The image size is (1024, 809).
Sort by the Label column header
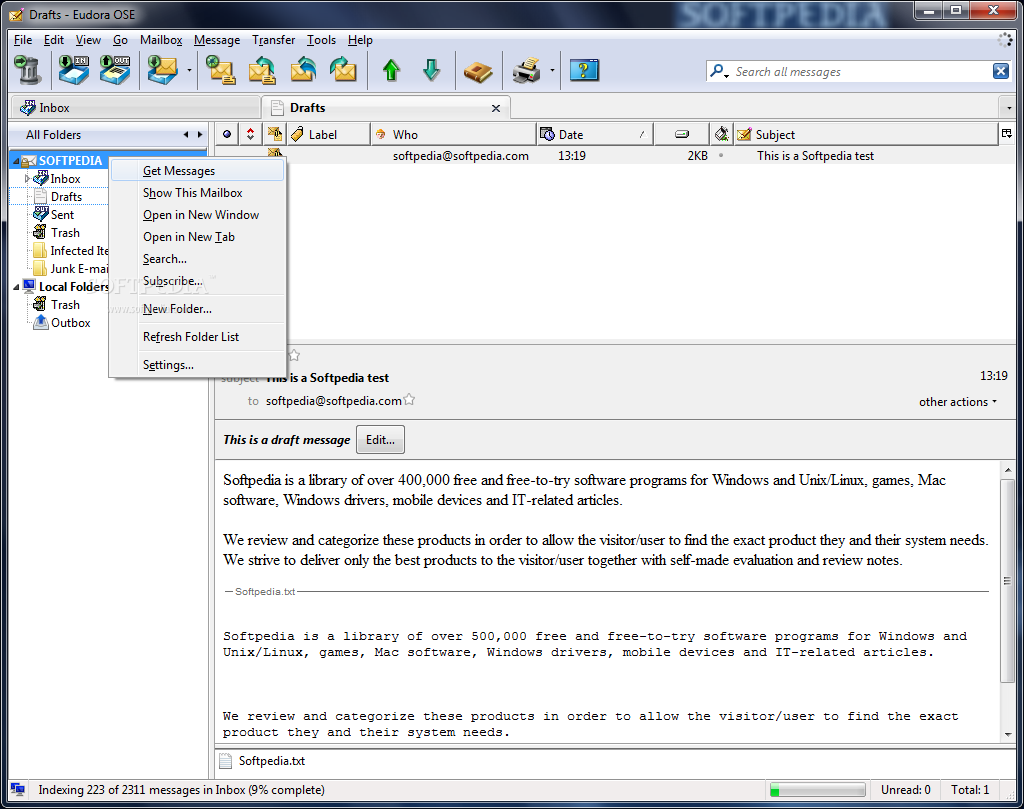329,135
